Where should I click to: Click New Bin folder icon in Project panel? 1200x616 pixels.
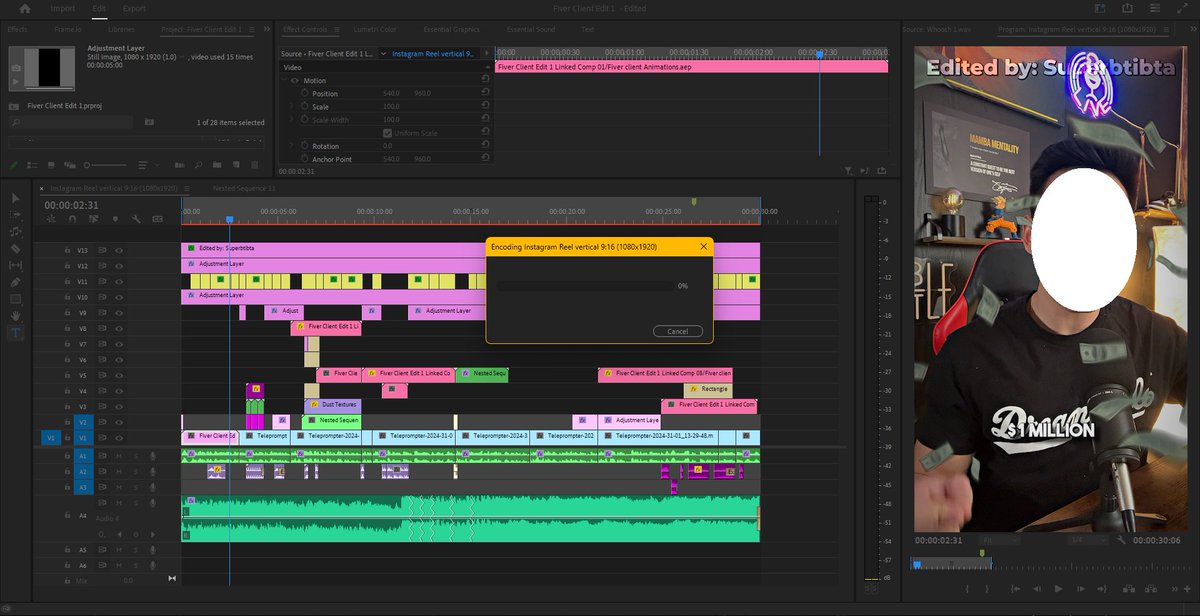pos(217,164)
